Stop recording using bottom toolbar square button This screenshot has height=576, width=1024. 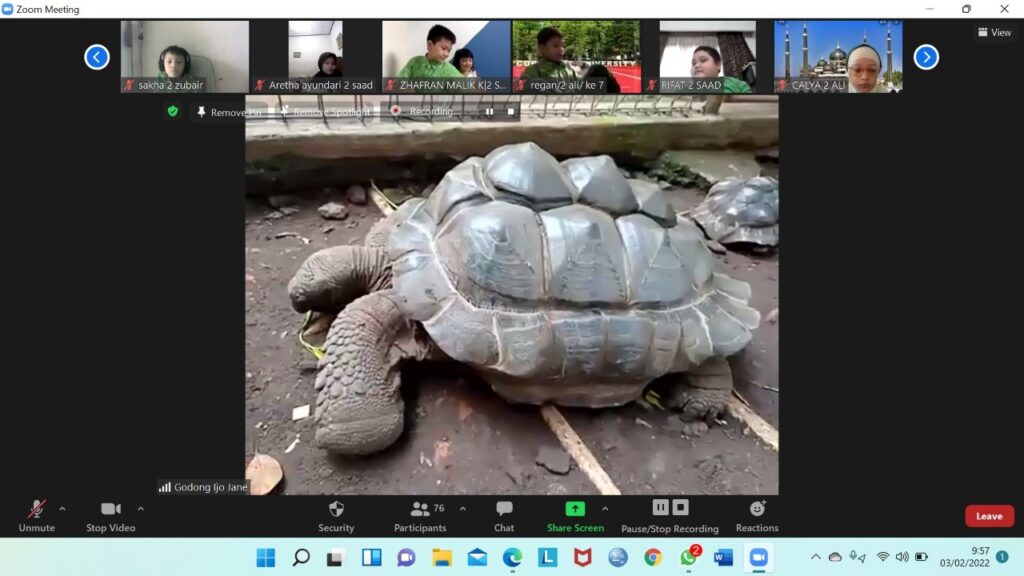point(680,508)
